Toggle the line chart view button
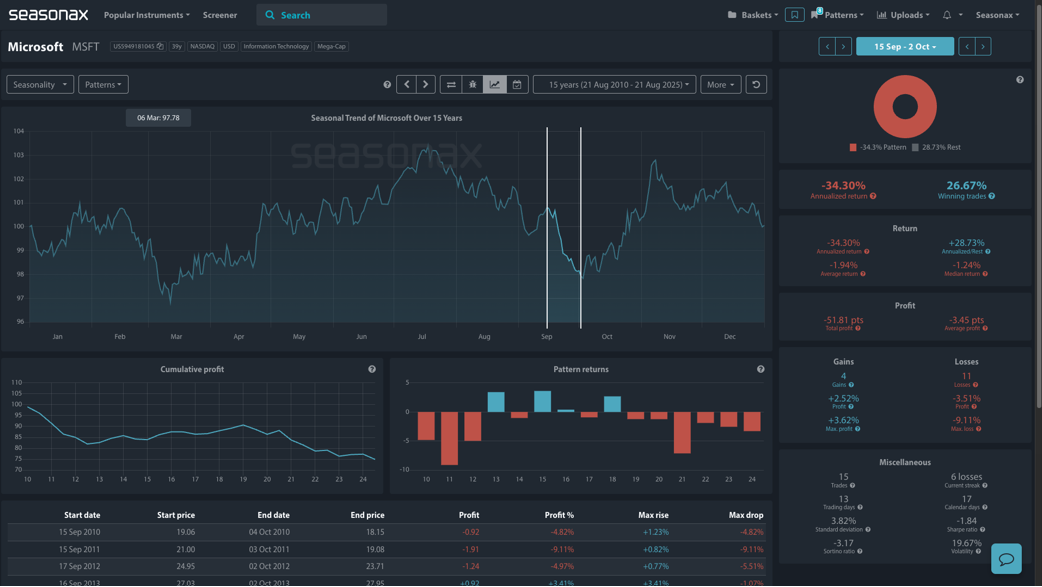 [x=494, y=84]
